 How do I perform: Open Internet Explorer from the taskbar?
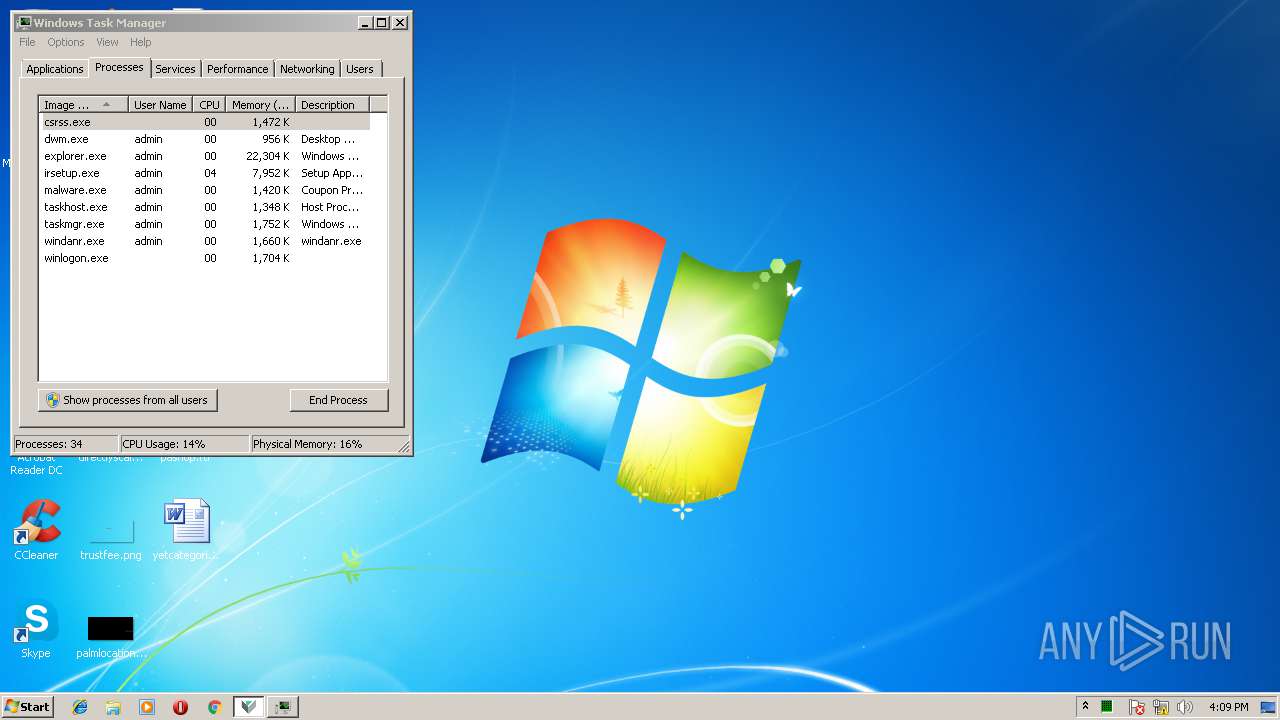(80, 707)
